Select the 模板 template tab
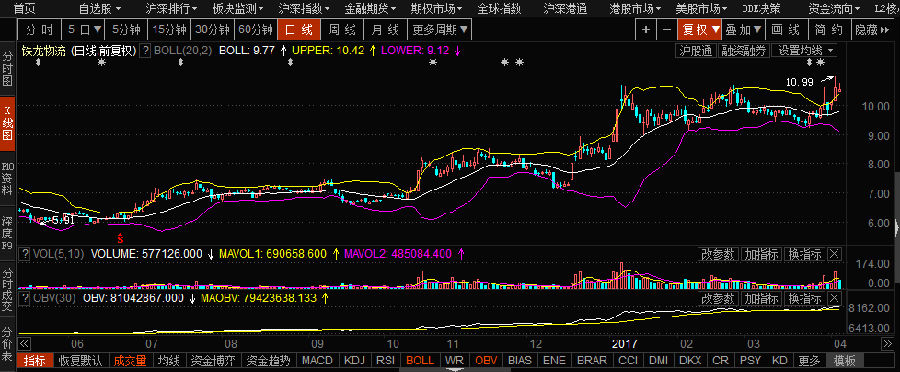 (845, 361)
